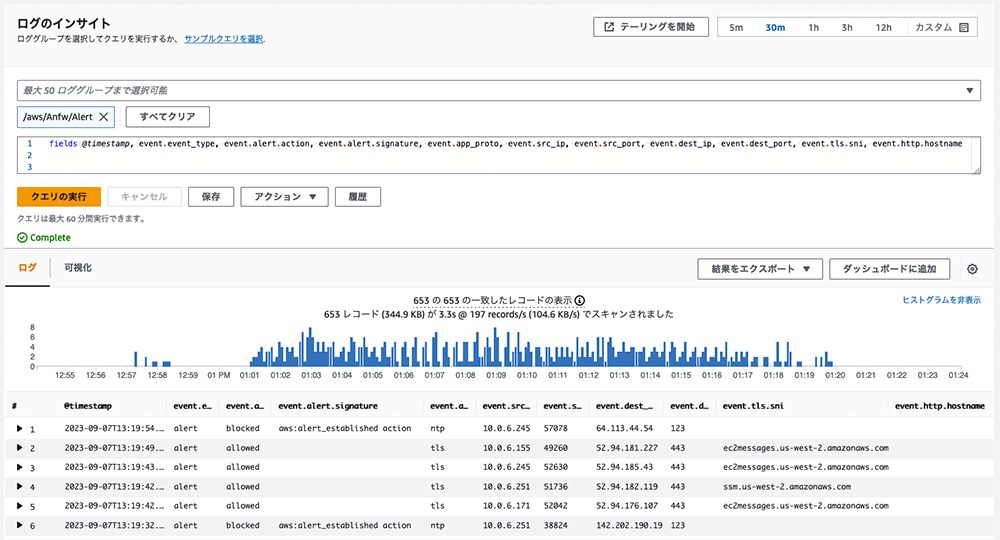
Task: Select the 12h time range
Action: pos(883,27)
